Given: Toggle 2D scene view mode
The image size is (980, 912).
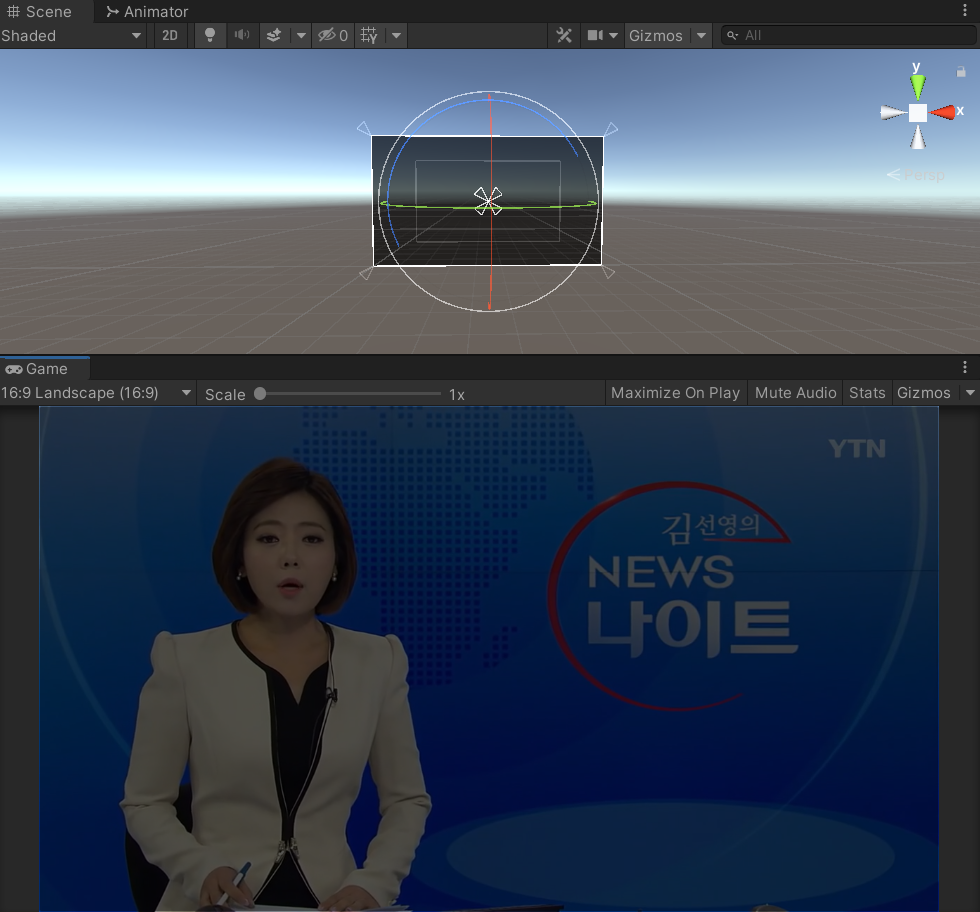Looking at the screenshot, I should [170, 36].
